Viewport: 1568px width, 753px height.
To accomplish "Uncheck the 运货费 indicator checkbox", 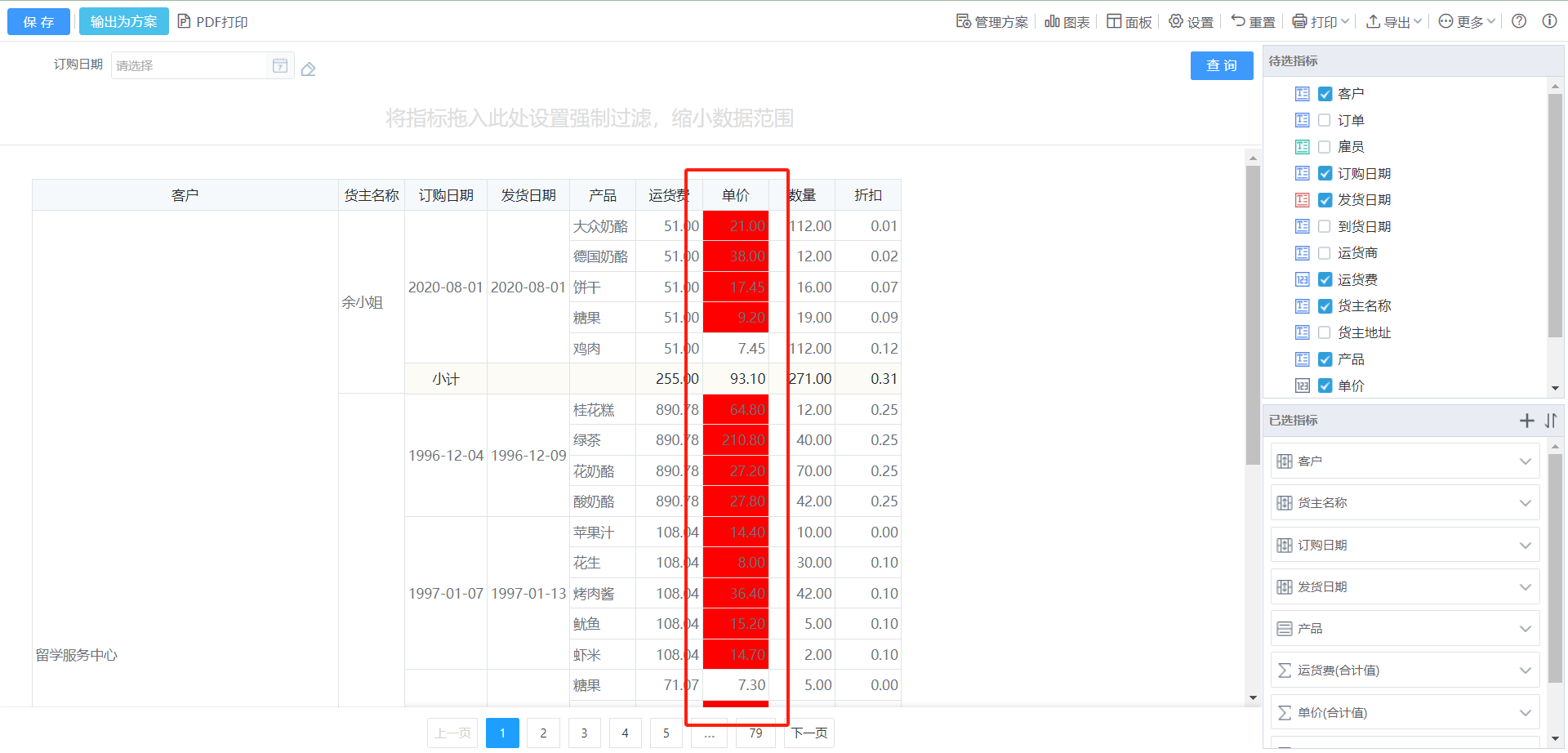I will click(x=1325, y=280).
